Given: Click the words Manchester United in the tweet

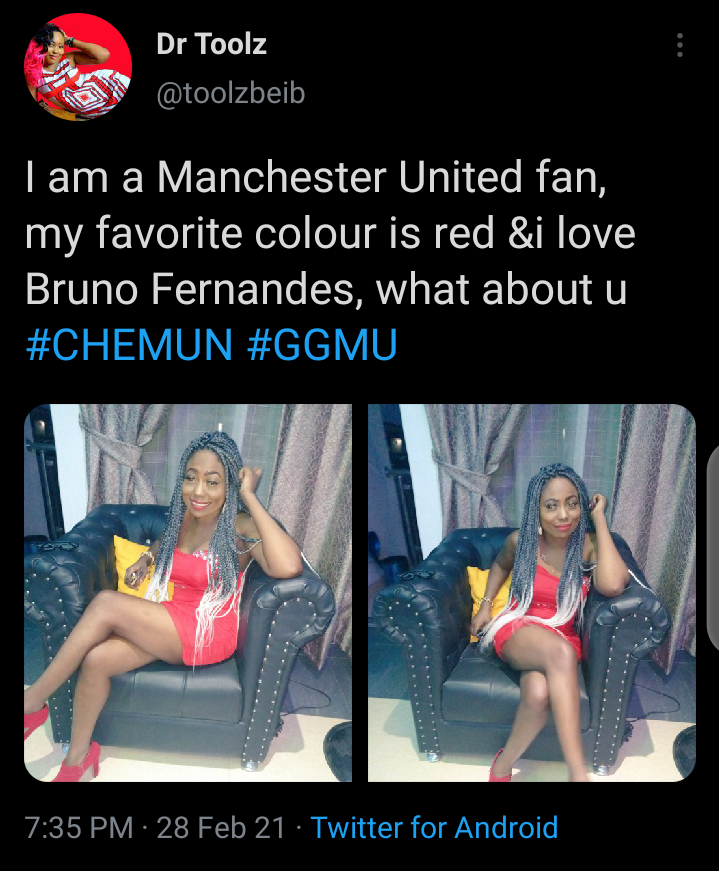Looking at the screenshot, I should coord(339,177).
